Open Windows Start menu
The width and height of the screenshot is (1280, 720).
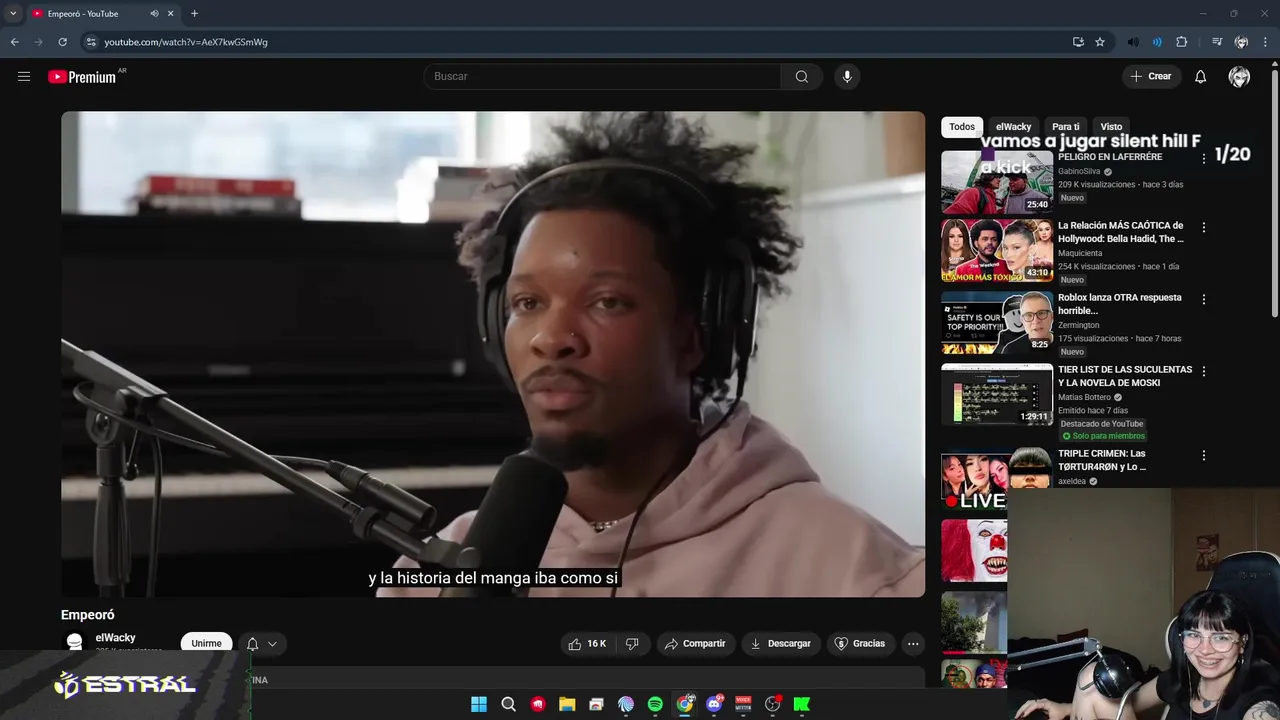479,704
